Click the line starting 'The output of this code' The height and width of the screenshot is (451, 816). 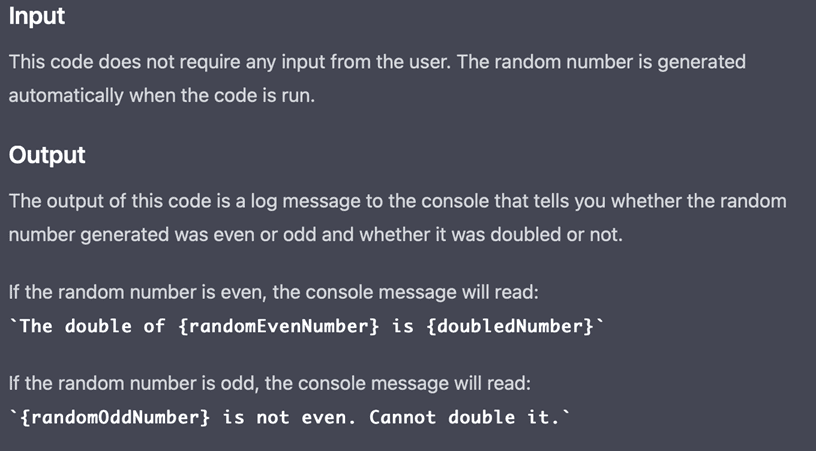398,201
